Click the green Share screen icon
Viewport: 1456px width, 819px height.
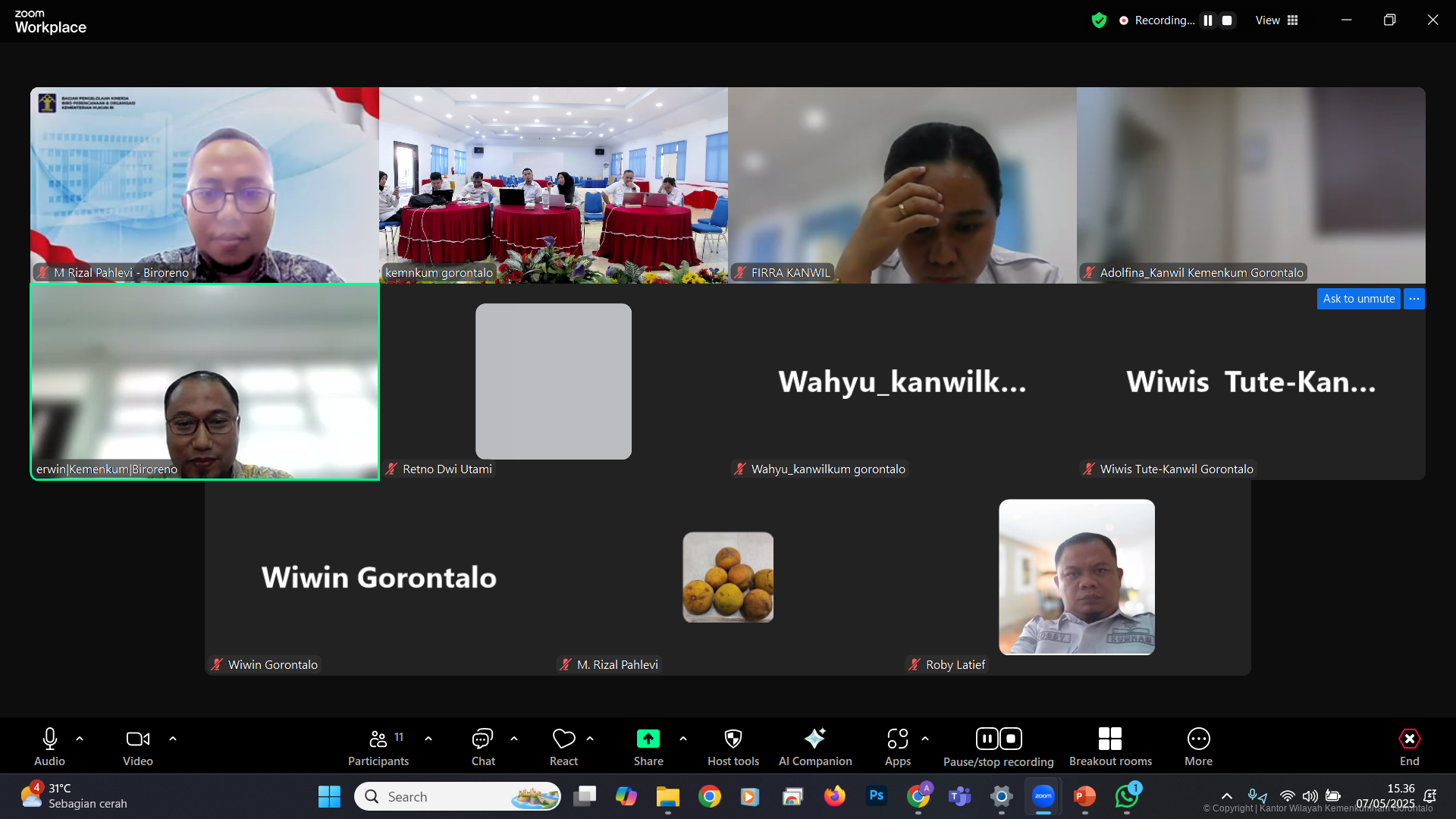coord(648,739)
